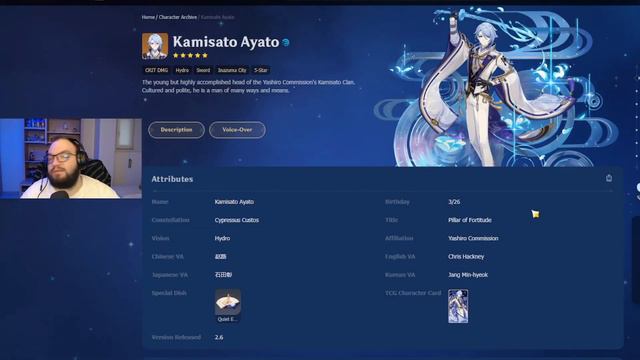The width and height of the screenshot is (640, 360).
Task: Click the Hydro vision value in attributes
Action: coord(222,238)
